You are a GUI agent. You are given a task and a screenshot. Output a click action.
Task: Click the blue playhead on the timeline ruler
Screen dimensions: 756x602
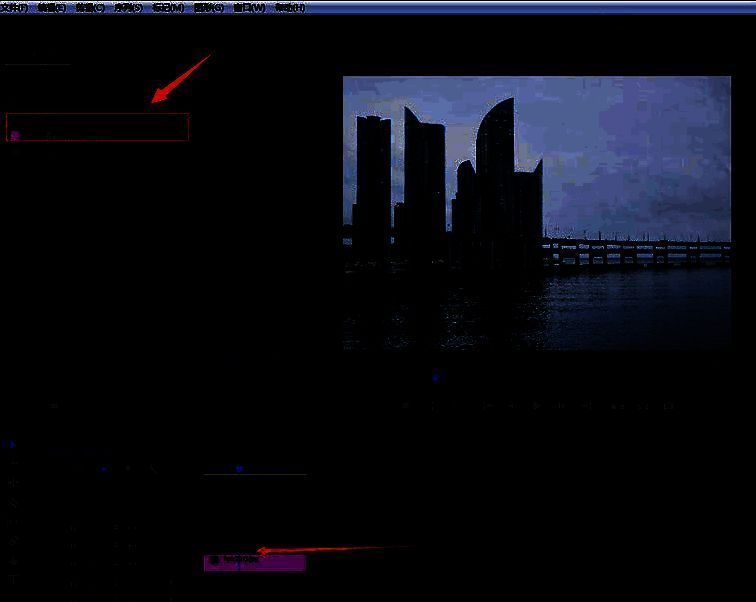239,468
